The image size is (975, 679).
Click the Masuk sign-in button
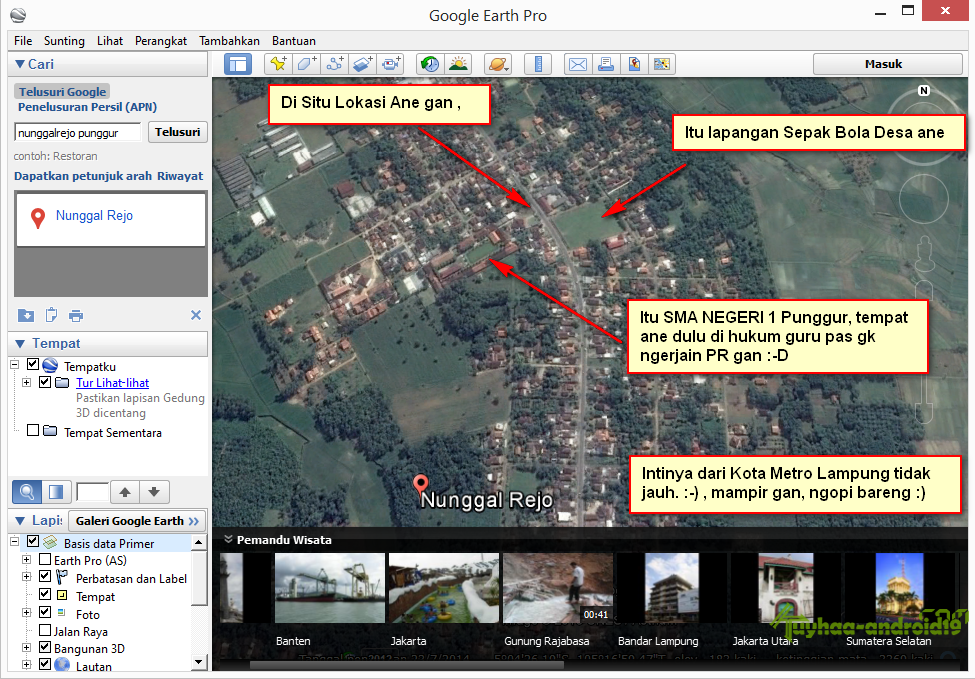887,64
